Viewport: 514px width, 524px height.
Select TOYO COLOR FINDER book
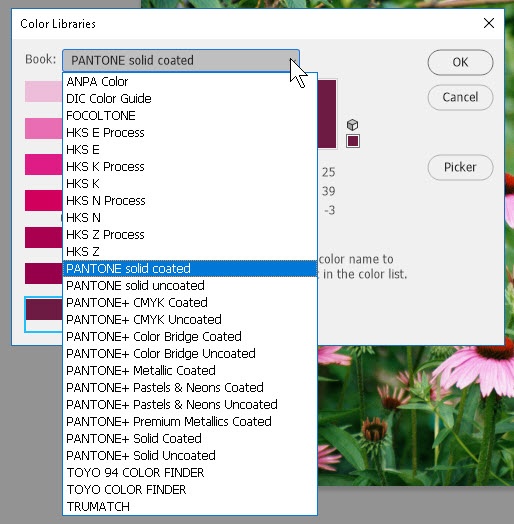(190, 490)
